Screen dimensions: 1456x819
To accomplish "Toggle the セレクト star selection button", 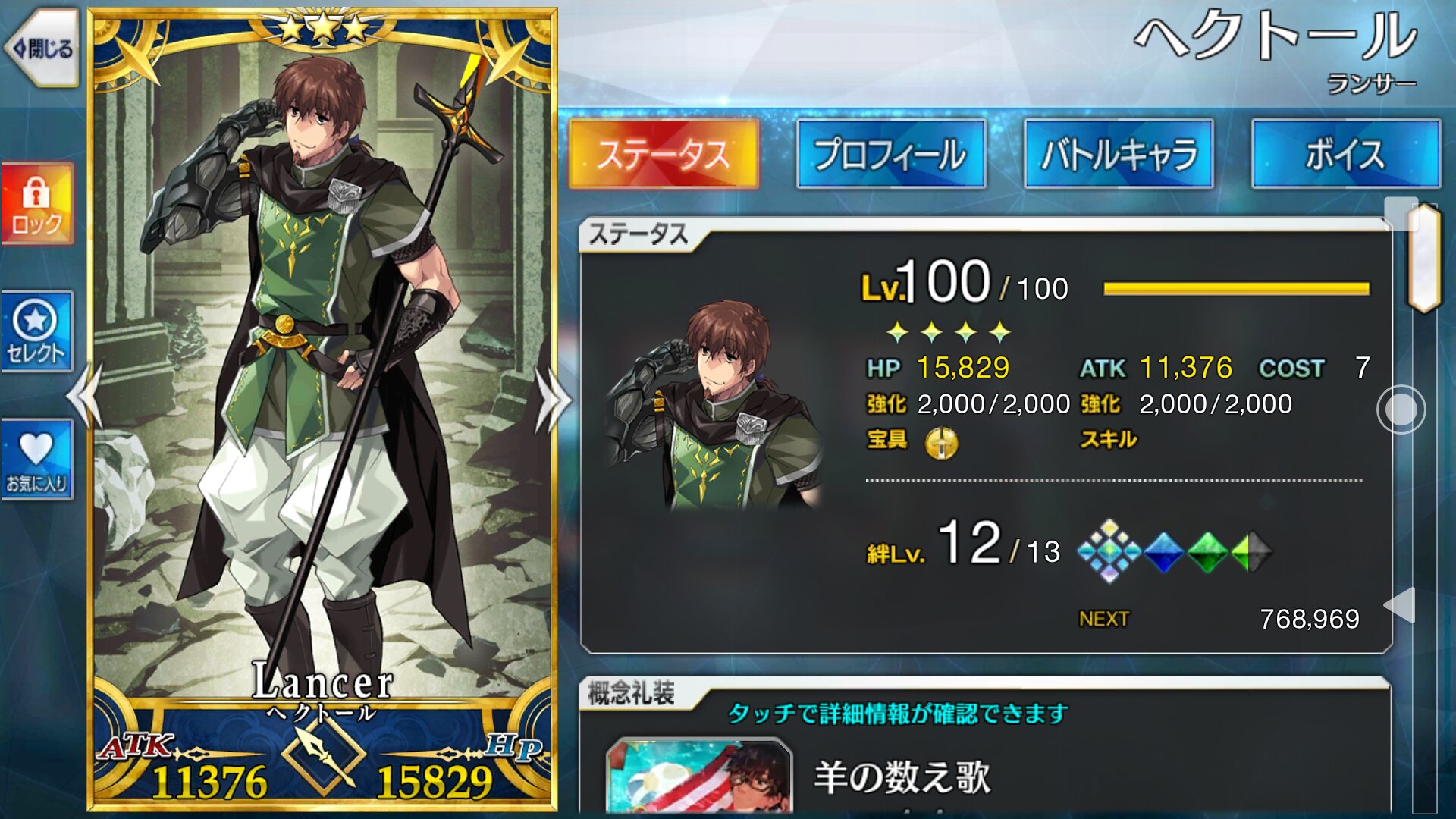I will (x=36, y=331).
